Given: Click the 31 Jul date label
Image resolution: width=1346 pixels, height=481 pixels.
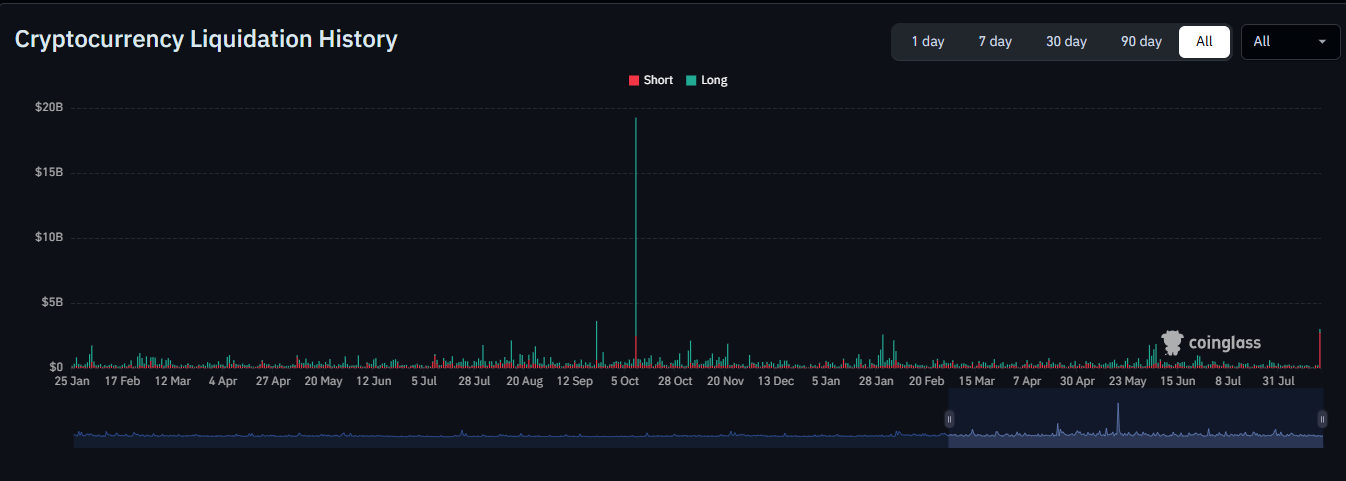Looking at the screenshot, I should pos(1280,381).
